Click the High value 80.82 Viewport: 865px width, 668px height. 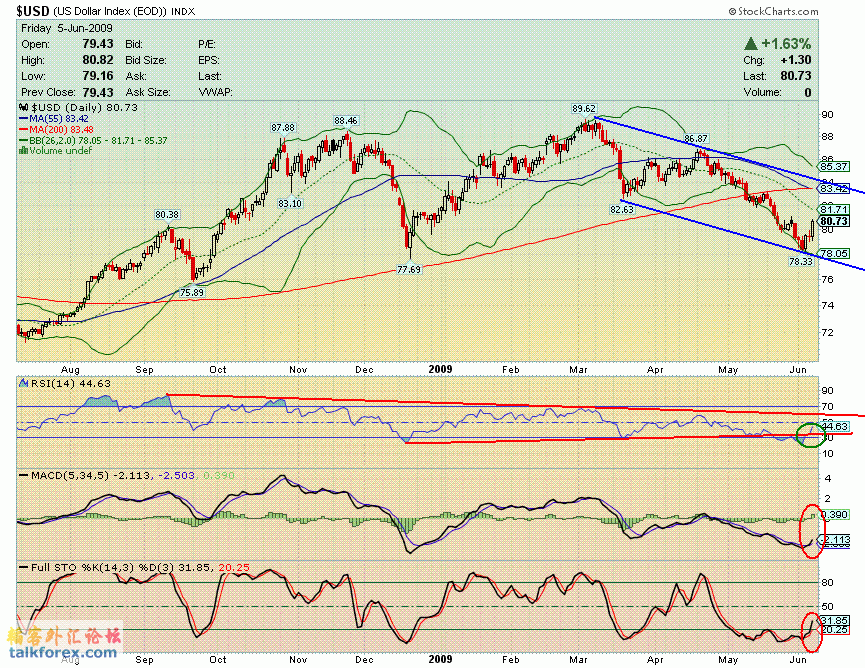(98, 60)
